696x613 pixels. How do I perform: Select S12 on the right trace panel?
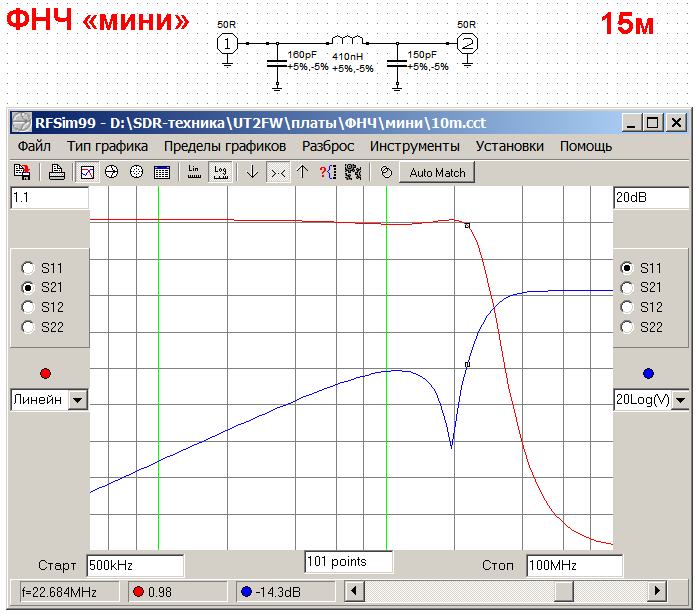pos(627,307)
